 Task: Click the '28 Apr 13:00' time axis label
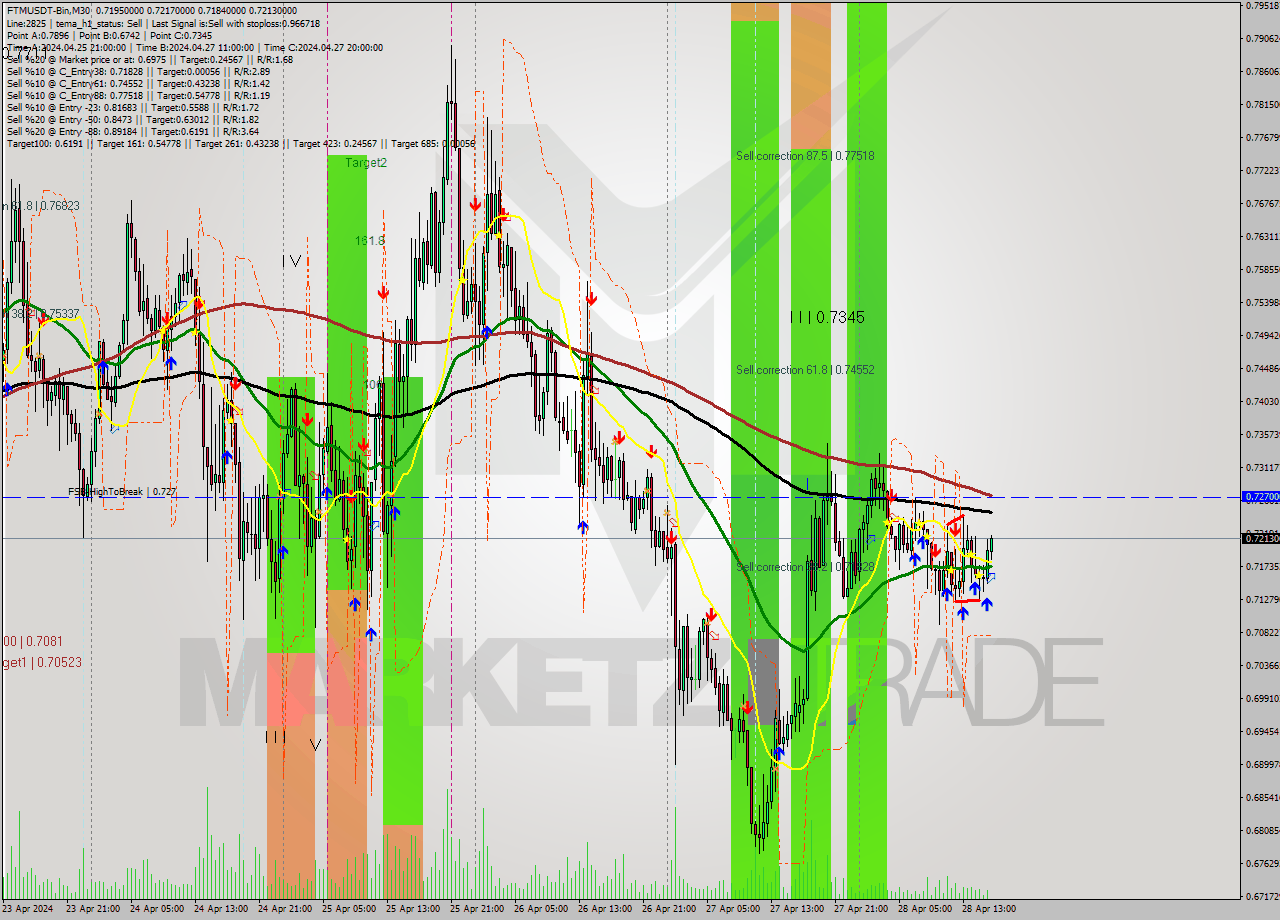[988, 909]
